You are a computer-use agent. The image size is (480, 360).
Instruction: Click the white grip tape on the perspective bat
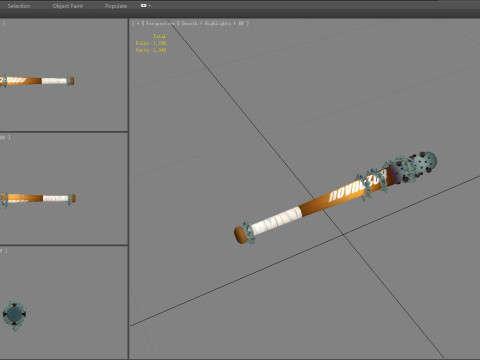277,220
